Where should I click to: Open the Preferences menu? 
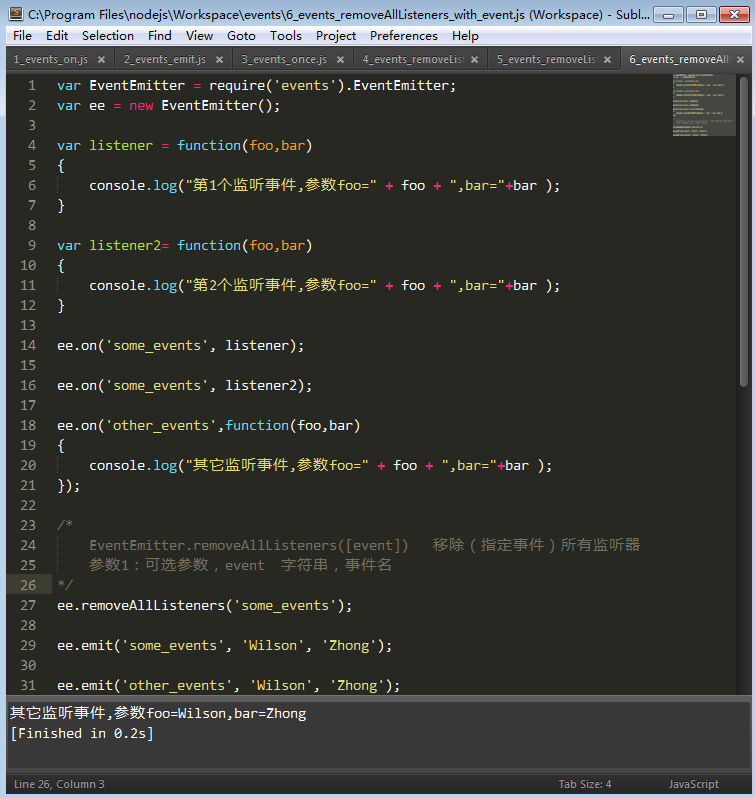pos(404,36)
